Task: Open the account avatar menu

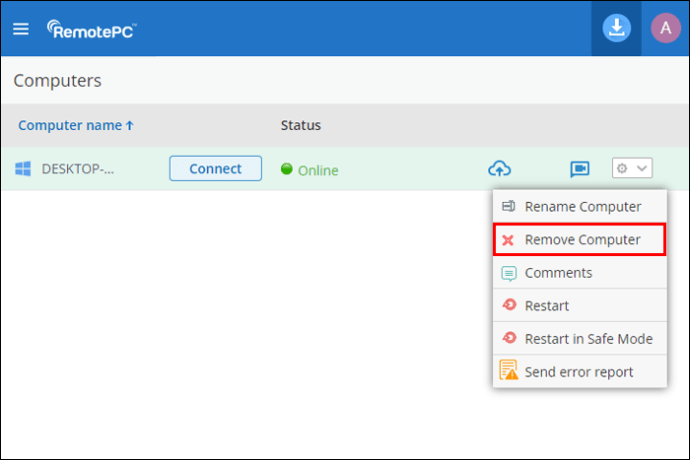Action: [x=665, y=28]
